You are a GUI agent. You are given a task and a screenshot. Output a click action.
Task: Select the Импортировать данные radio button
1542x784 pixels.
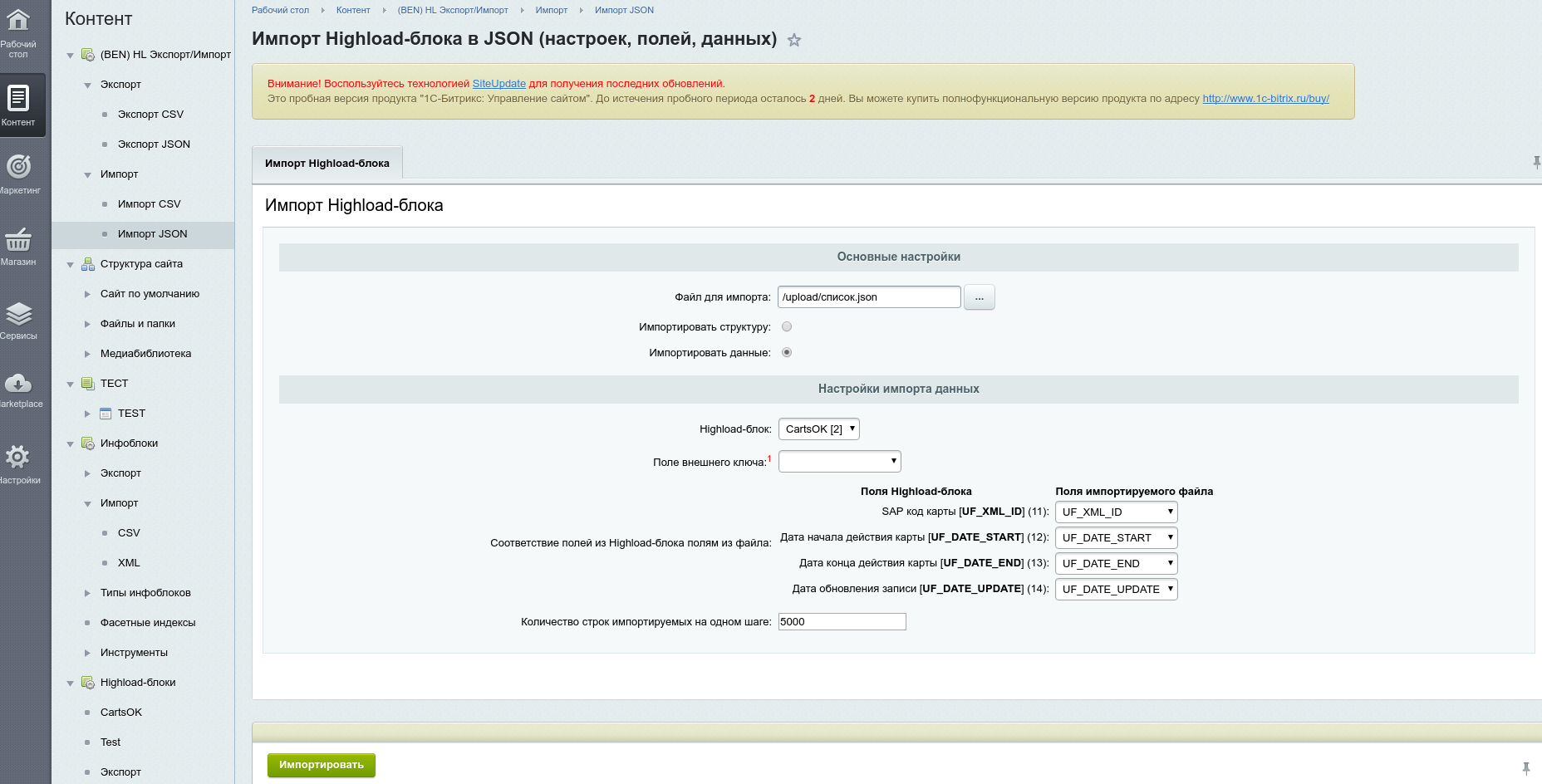click(x=787, y=353)
